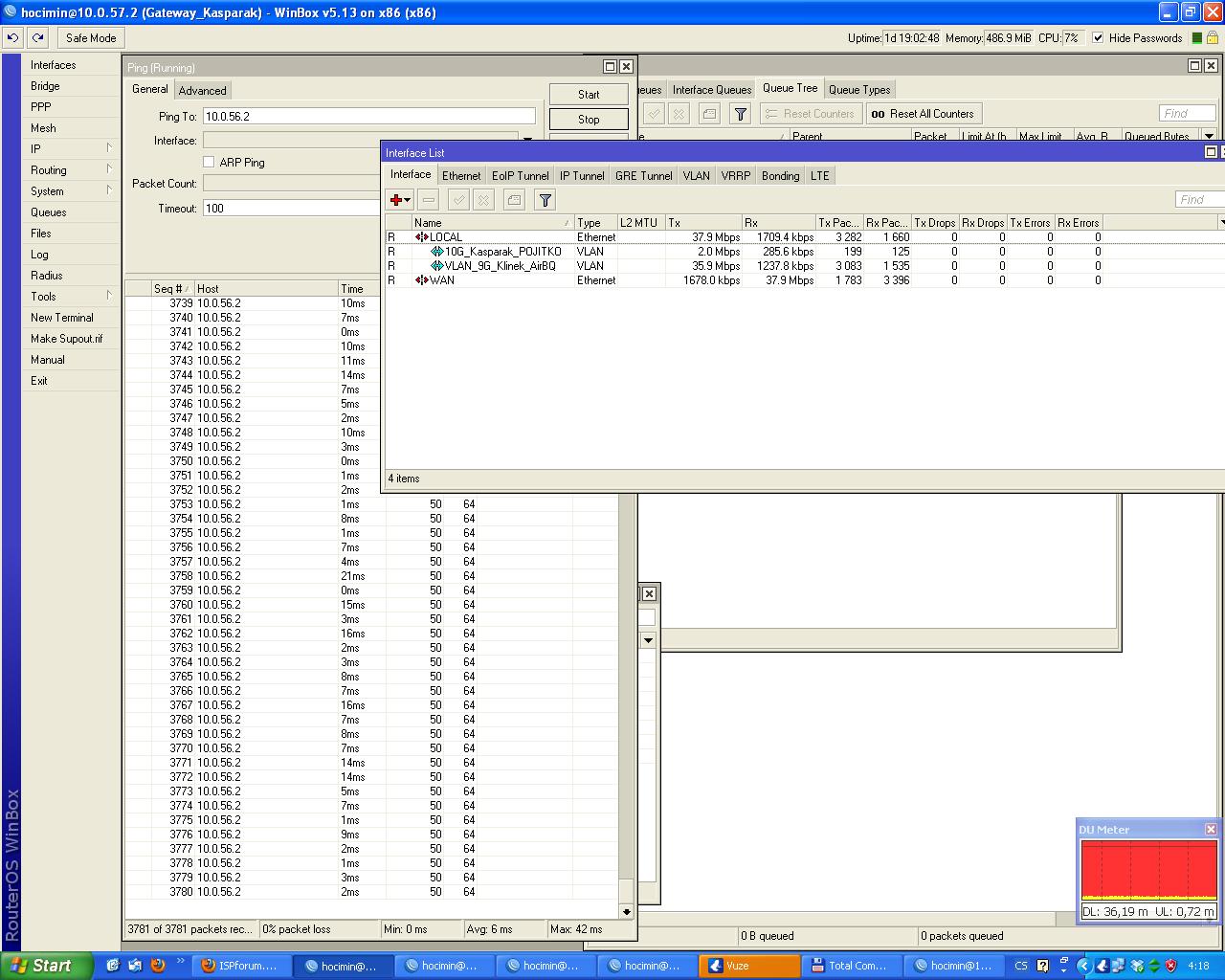Select the 10G_Kasparak_POJITKO VLAN icon
This screenshot has width=1225, height=980.
pyautogui.click(x=436, y=252)
